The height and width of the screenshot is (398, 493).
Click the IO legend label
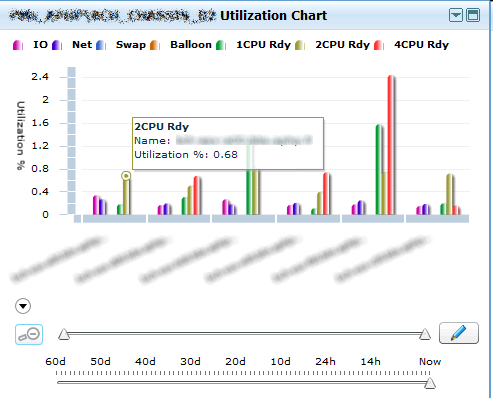tap(40, 44)
